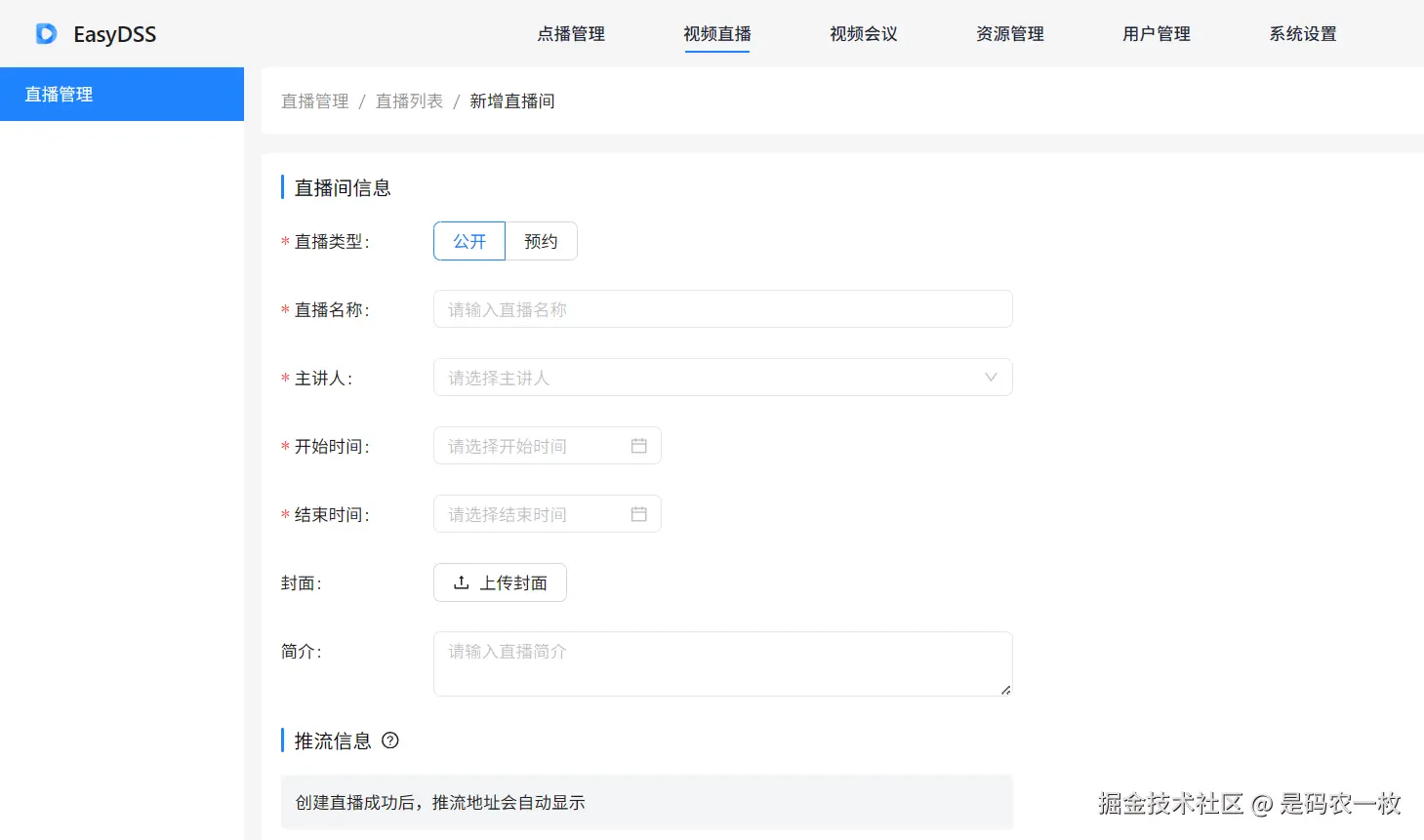Click the 直播管理 breadcrumb link
Viewport: 1424px width, 840px height.
pyautogui.click(x=315, y=101)
